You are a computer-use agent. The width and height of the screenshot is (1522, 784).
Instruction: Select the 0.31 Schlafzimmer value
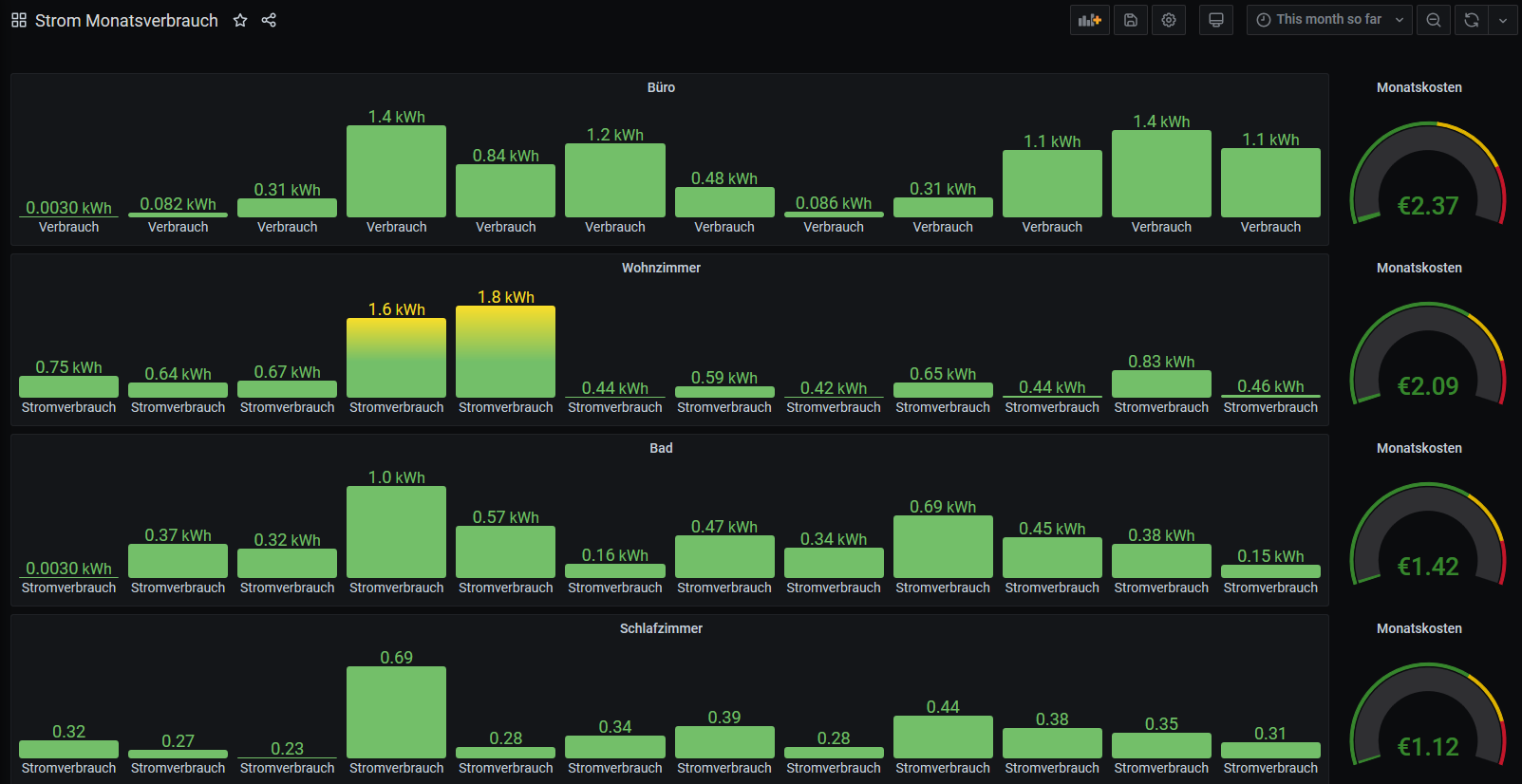pos(1270,734)
